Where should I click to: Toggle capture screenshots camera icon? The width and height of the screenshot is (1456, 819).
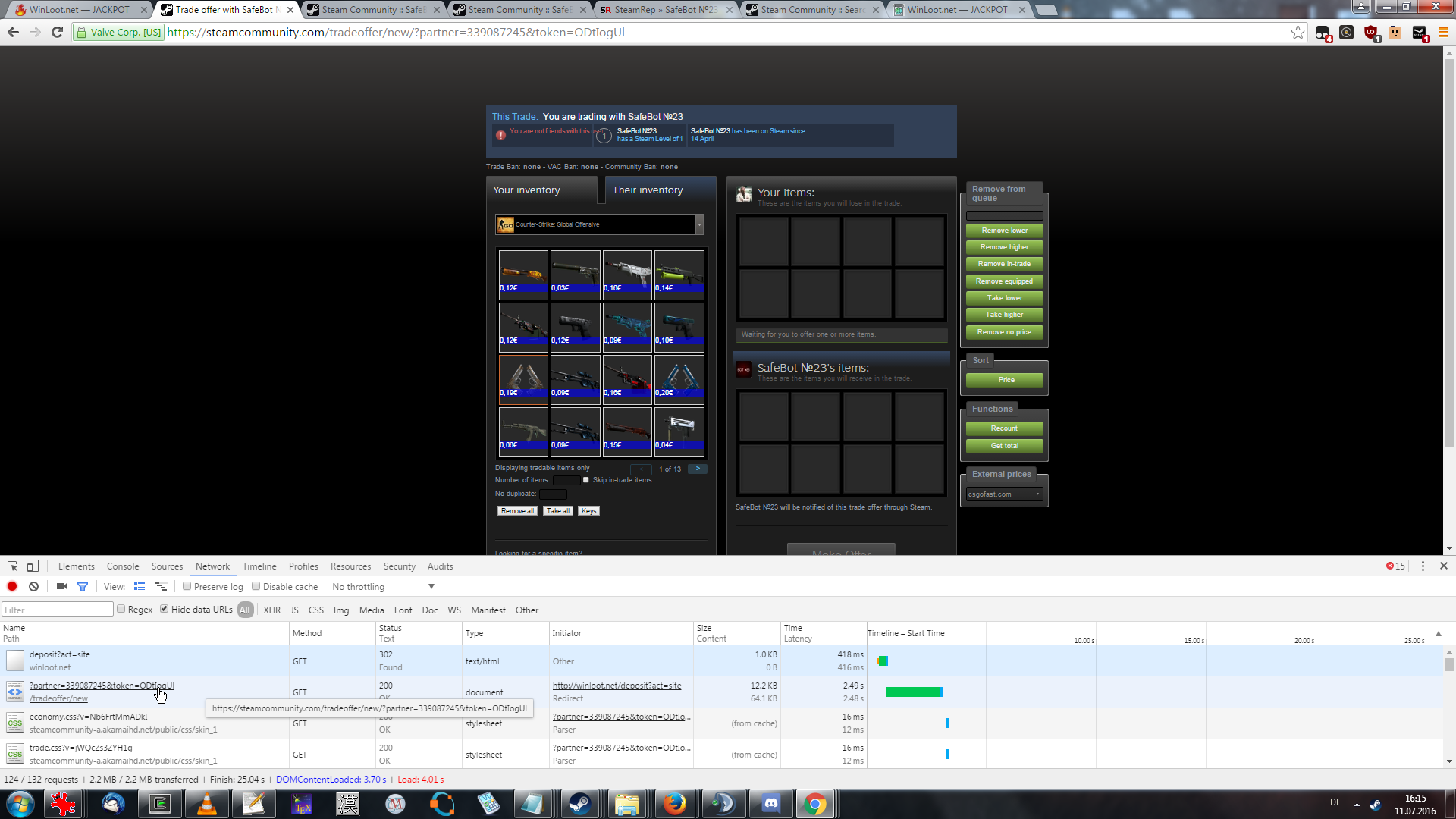(61, 586)
